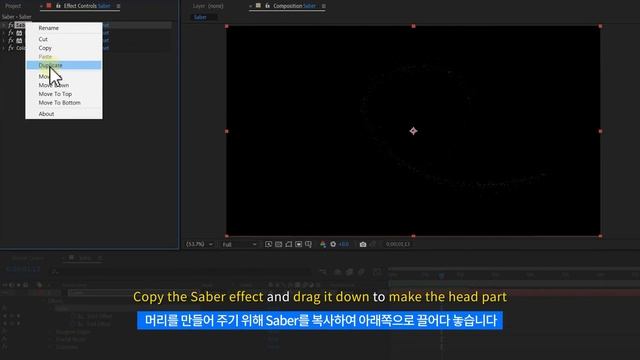Toggle the fx switch of the second effect

coord(11,33)
